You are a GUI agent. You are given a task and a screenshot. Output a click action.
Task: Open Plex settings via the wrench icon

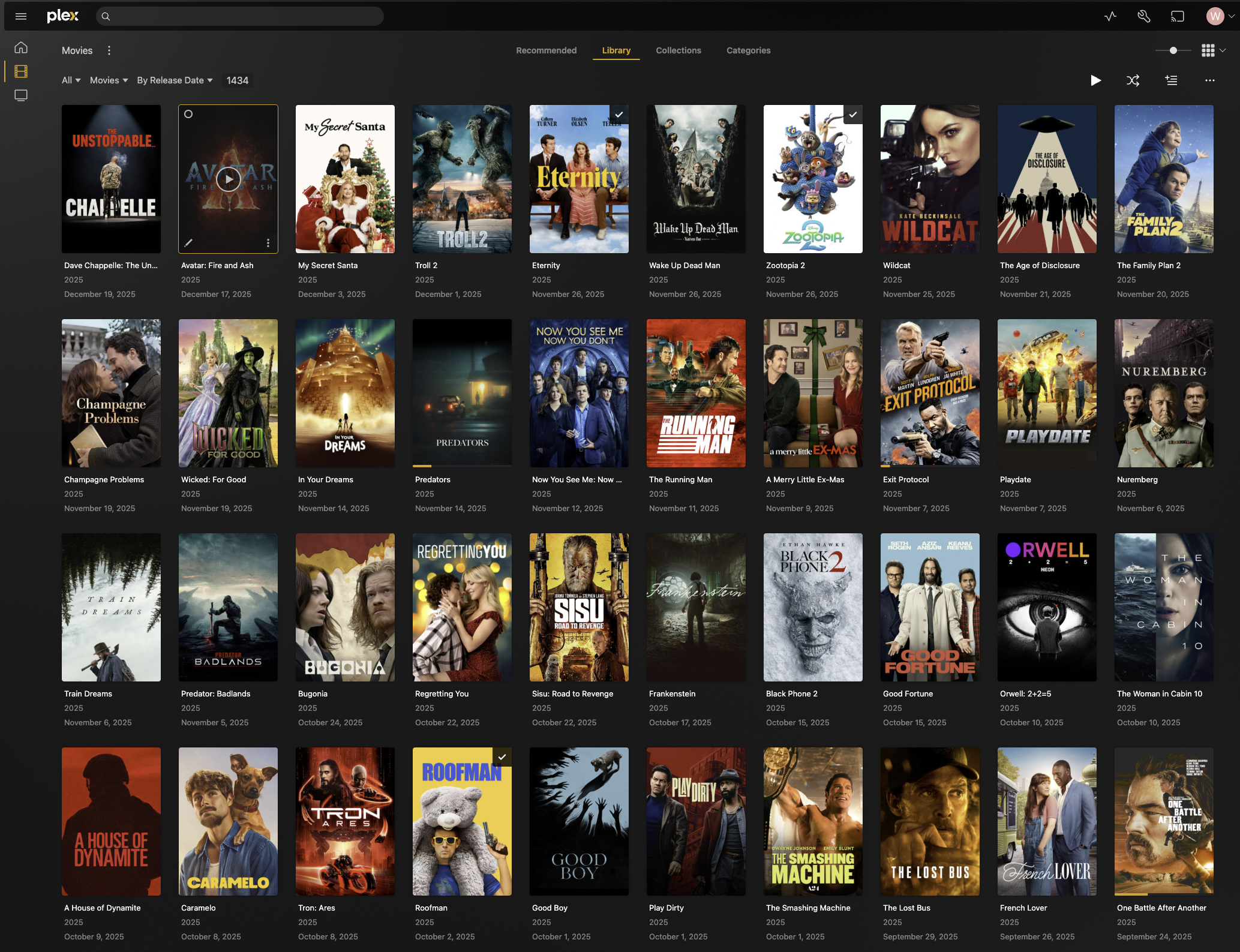click(x=1143, y=16)
